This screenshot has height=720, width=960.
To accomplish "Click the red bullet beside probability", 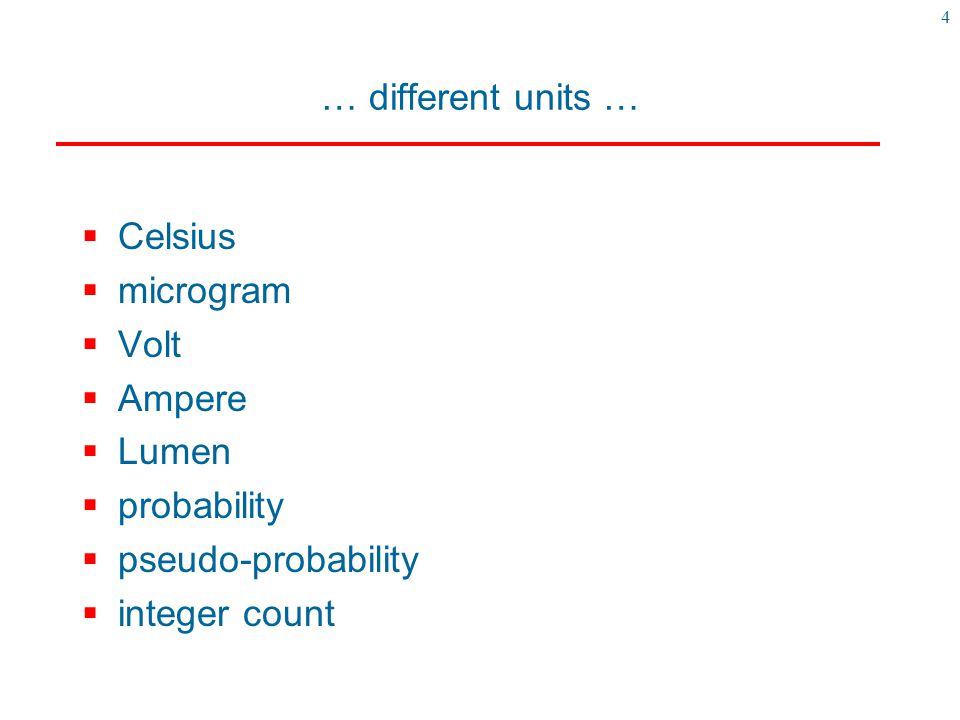I will (91, 505).
